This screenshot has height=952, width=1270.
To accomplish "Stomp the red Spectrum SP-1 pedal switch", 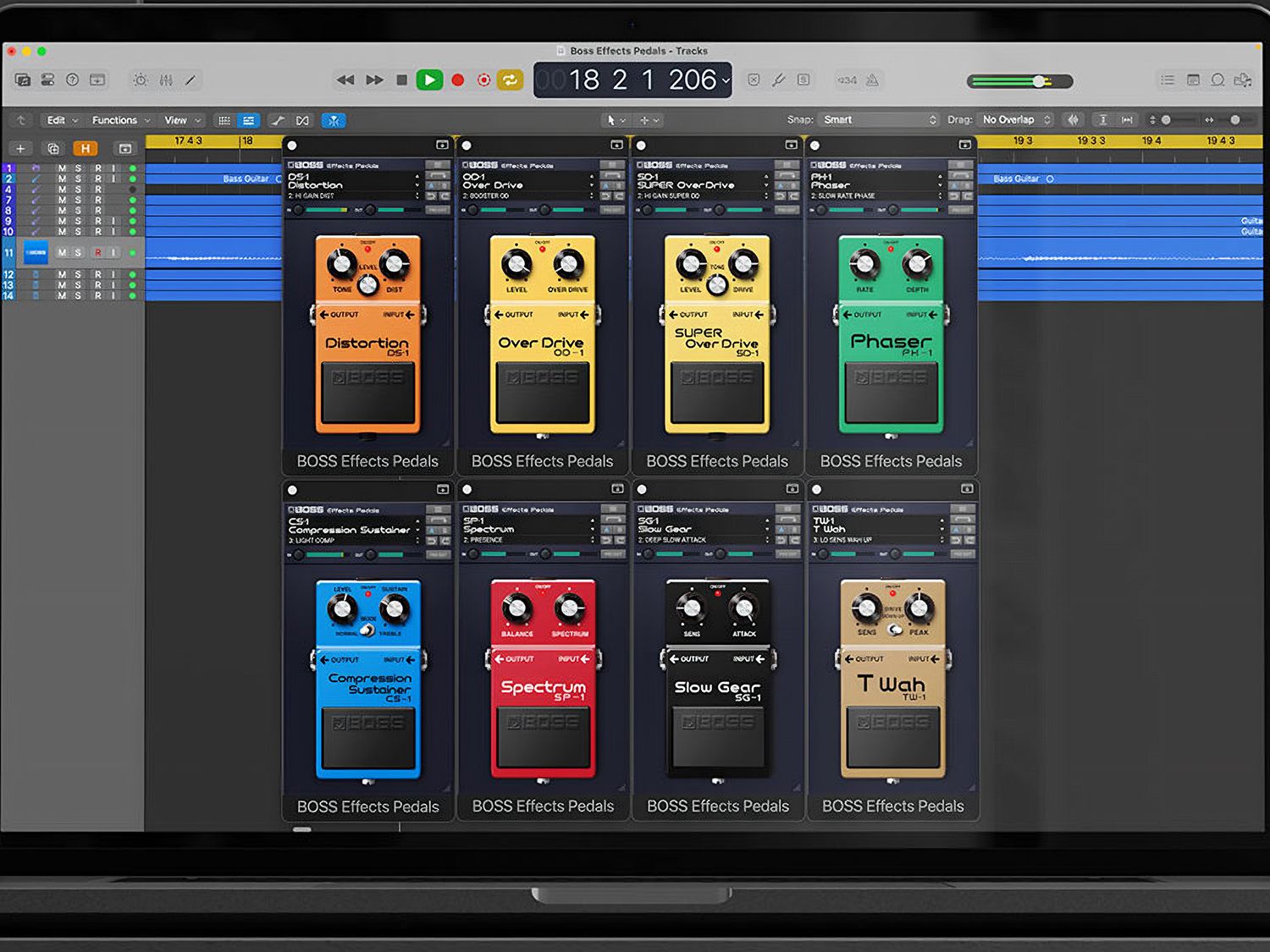I will click(543, 737).
